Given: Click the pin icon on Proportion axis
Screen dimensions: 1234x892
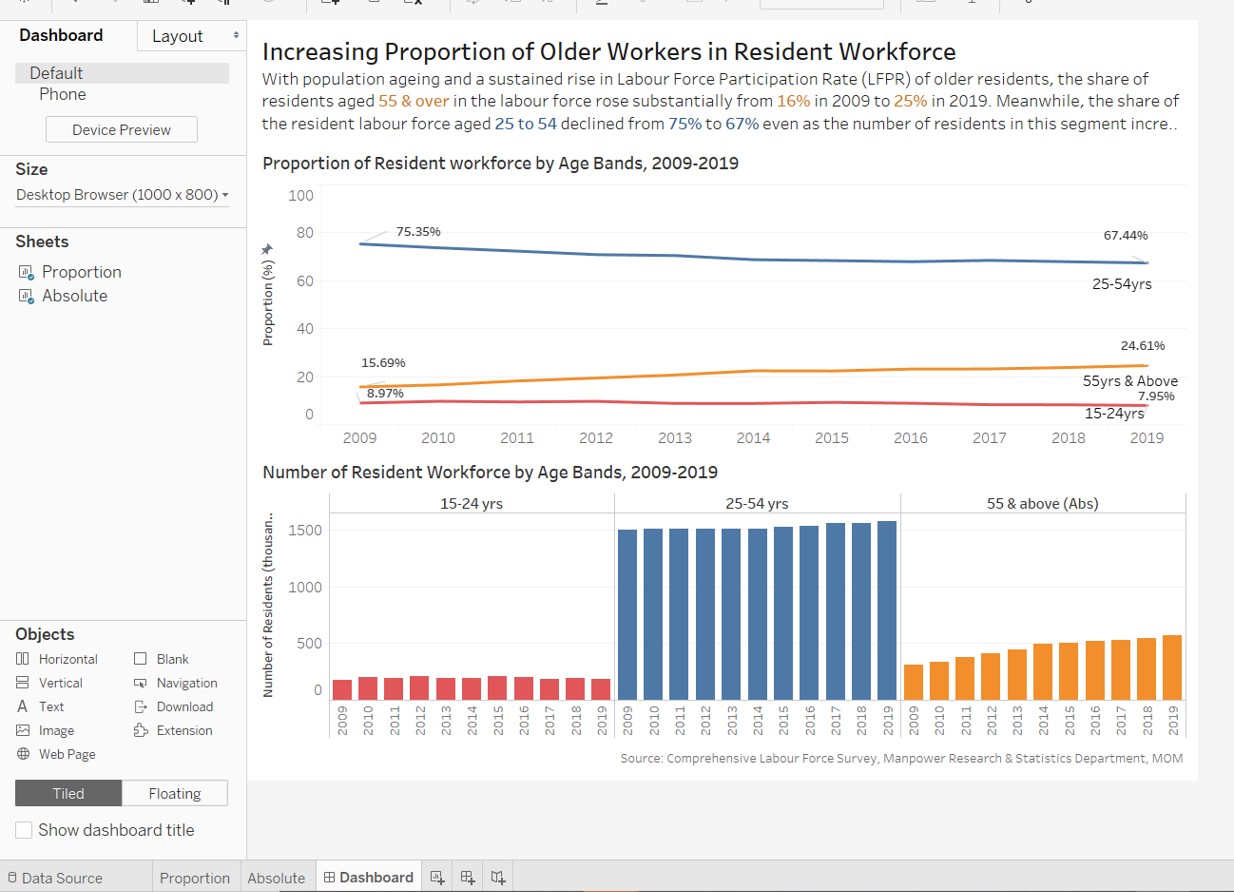Looking at the screenshot, I should click(x=267, y=249).
